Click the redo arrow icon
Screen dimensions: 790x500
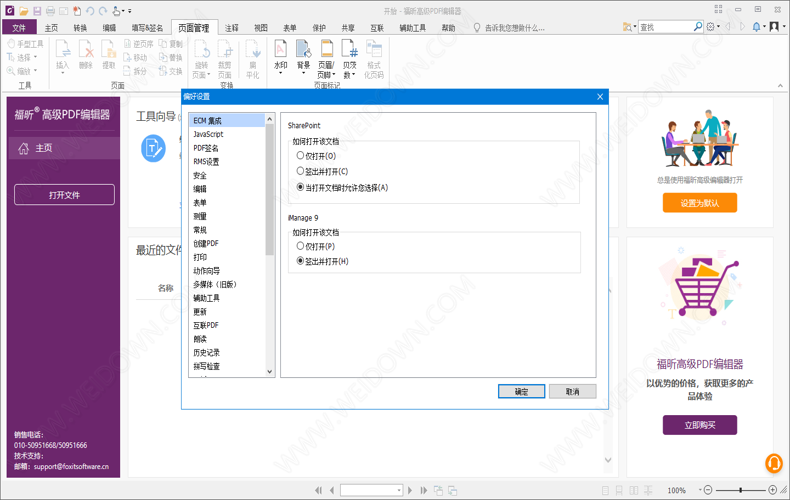pyautogui.click(x=103, y=11)
